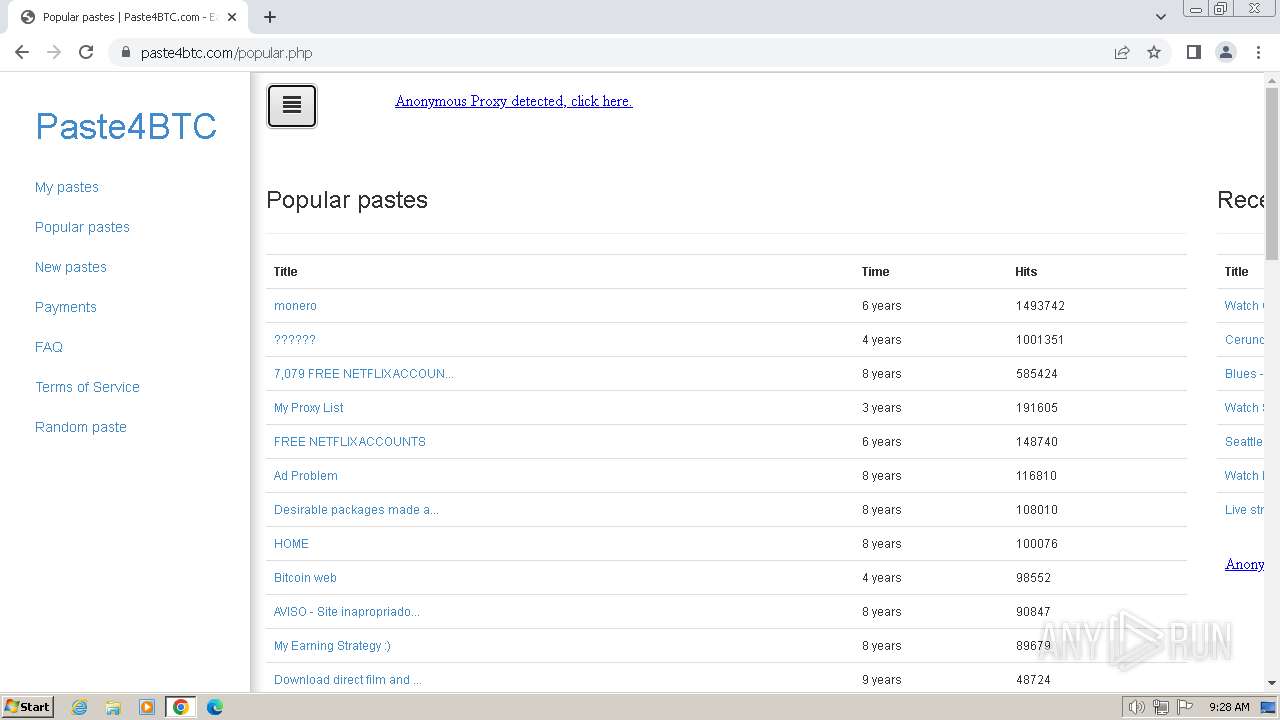Open FAQ in the sidebar

tap(49, 347)
